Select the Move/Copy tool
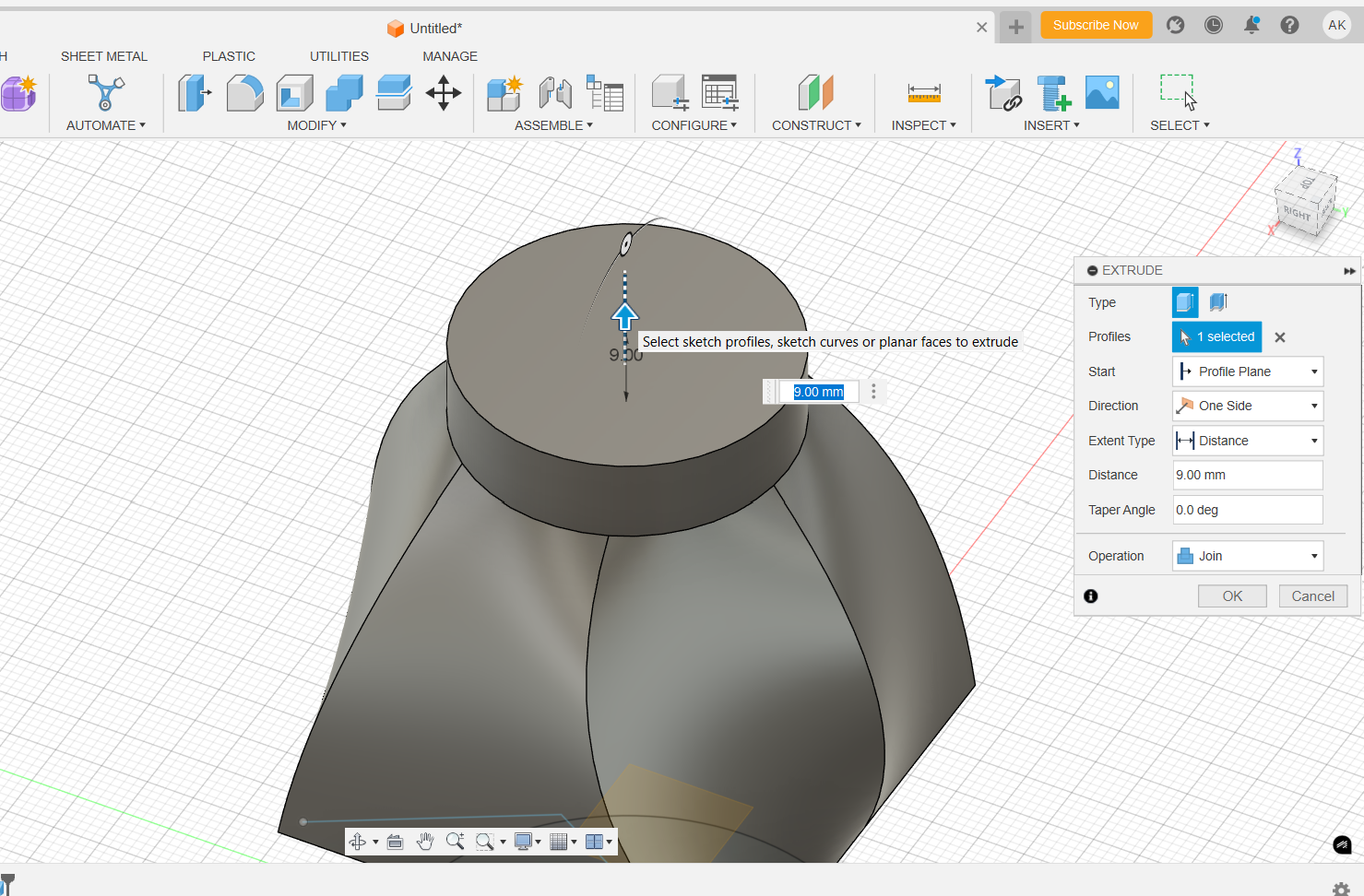This screenshot has height=896, width=1364. coord(444,93)
